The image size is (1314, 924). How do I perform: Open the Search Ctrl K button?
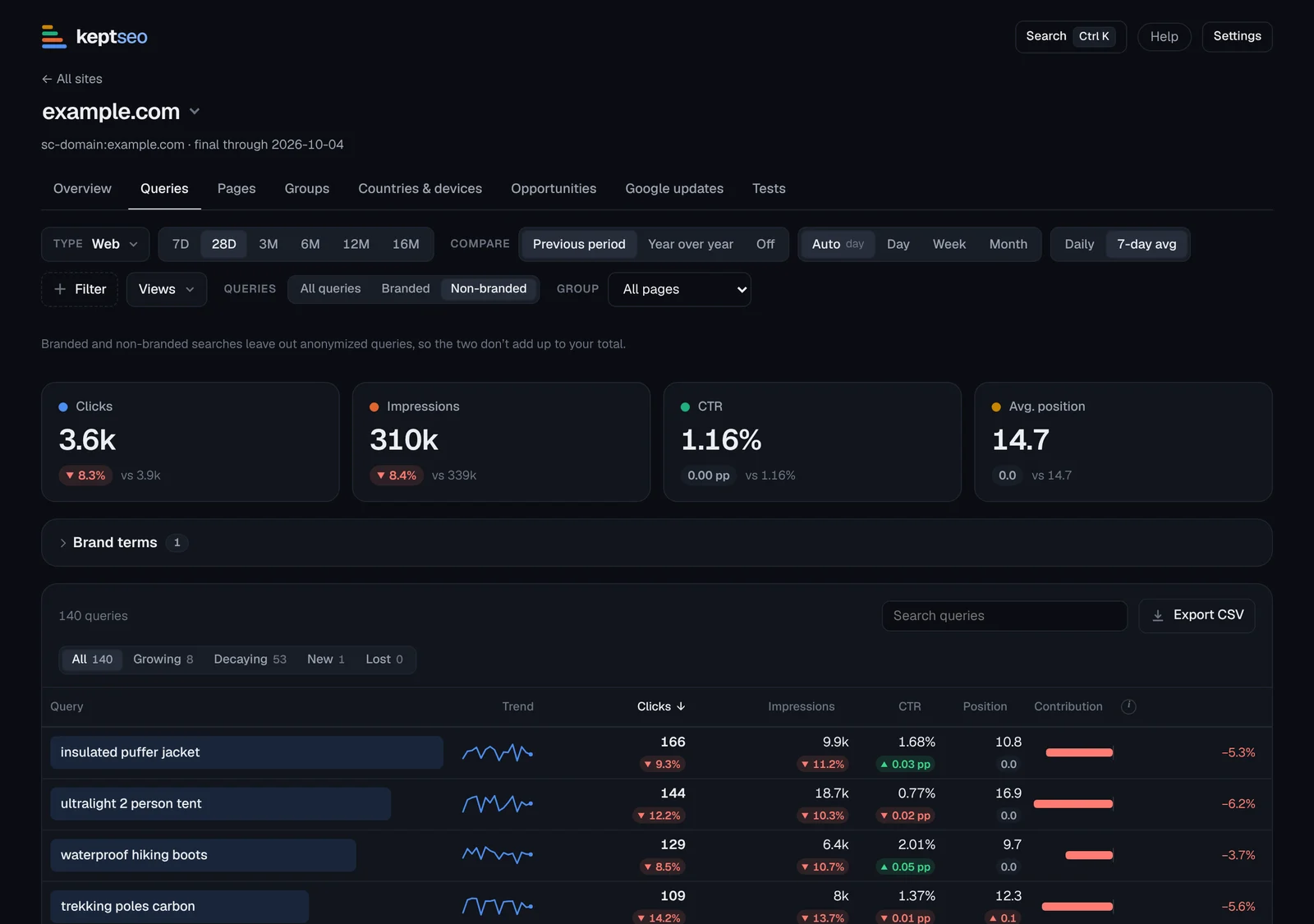1071,37
